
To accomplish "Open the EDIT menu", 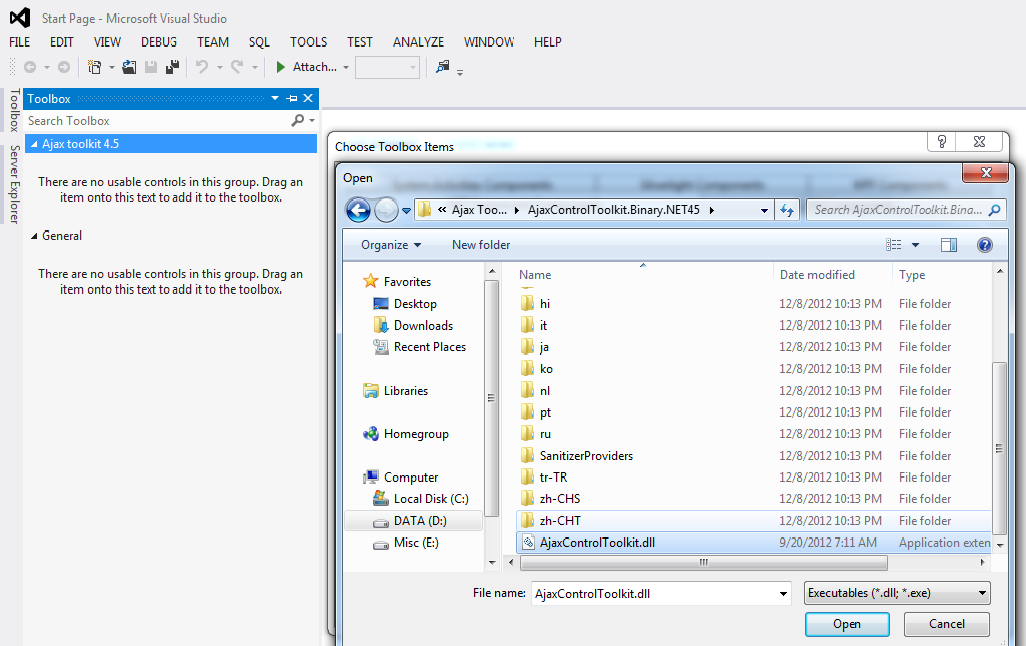I will click(x=62, y=42).
